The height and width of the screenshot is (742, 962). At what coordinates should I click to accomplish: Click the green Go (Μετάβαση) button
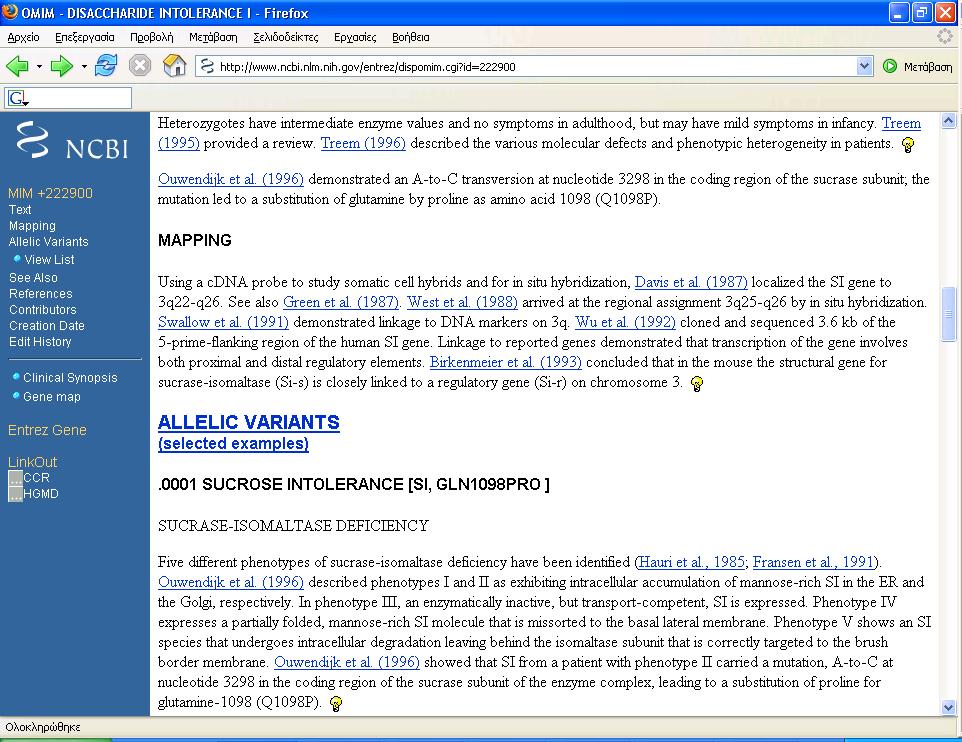click(x=917, y=66)
